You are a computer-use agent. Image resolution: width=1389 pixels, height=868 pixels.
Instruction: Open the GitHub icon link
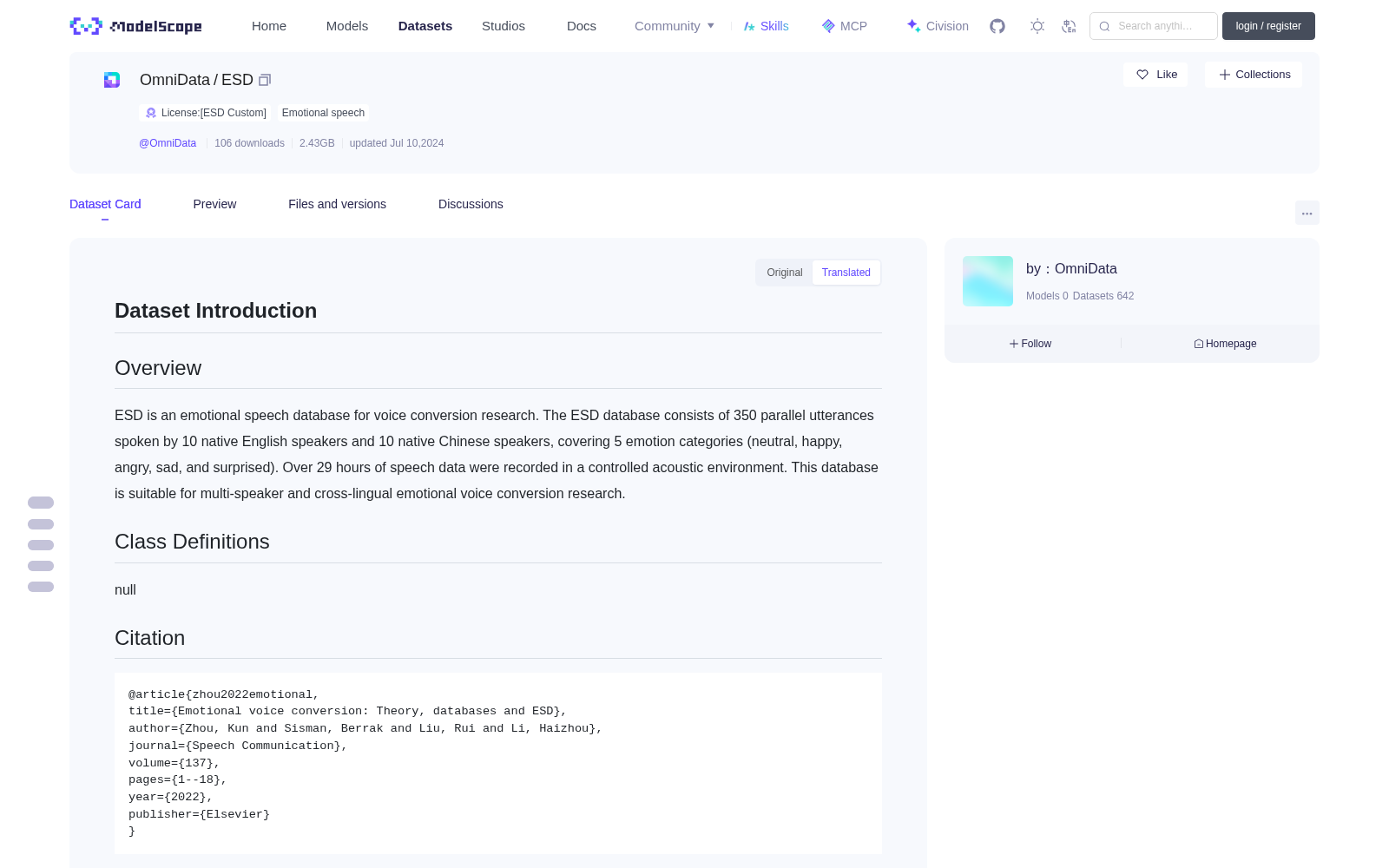click(997, 26)
